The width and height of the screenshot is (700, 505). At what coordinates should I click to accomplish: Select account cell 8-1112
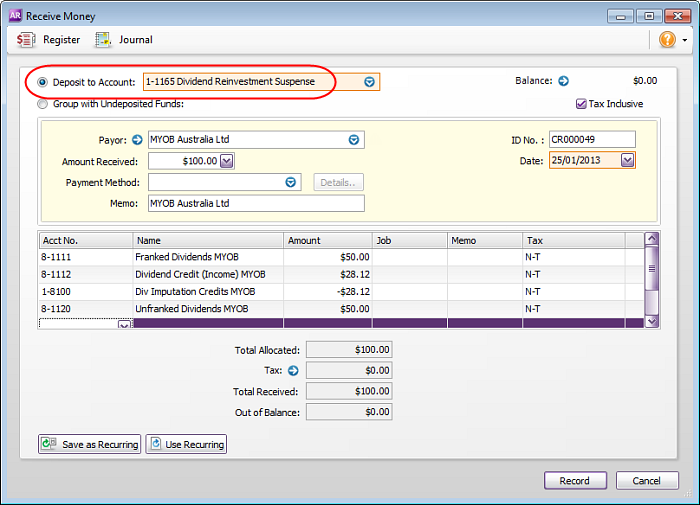click(86, 274)
